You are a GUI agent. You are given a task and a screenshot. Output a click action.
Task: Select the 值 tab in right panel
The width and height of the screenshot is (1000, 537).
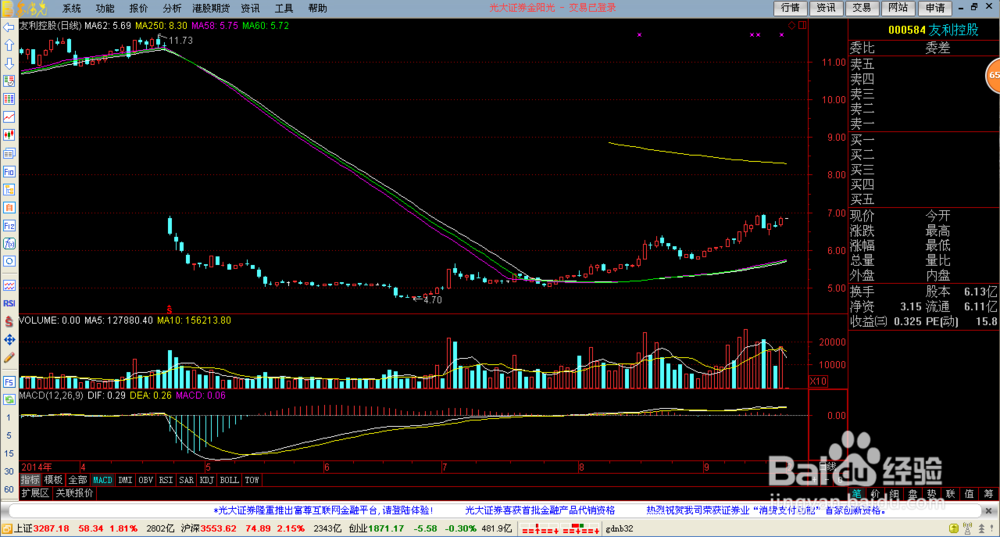pos(969,494)
